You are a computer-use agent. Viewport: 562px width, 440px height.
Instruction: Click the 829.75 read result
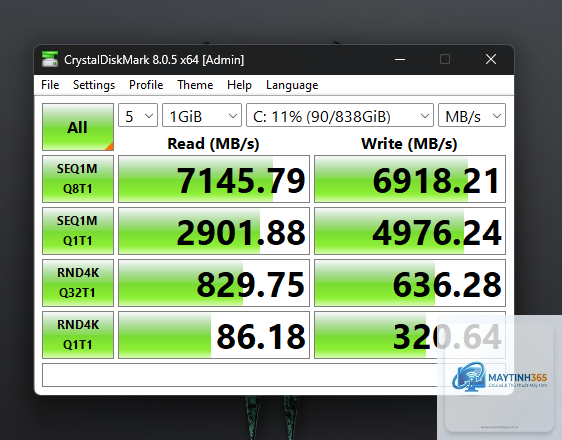pyautogui.click(x=214, y=283)
